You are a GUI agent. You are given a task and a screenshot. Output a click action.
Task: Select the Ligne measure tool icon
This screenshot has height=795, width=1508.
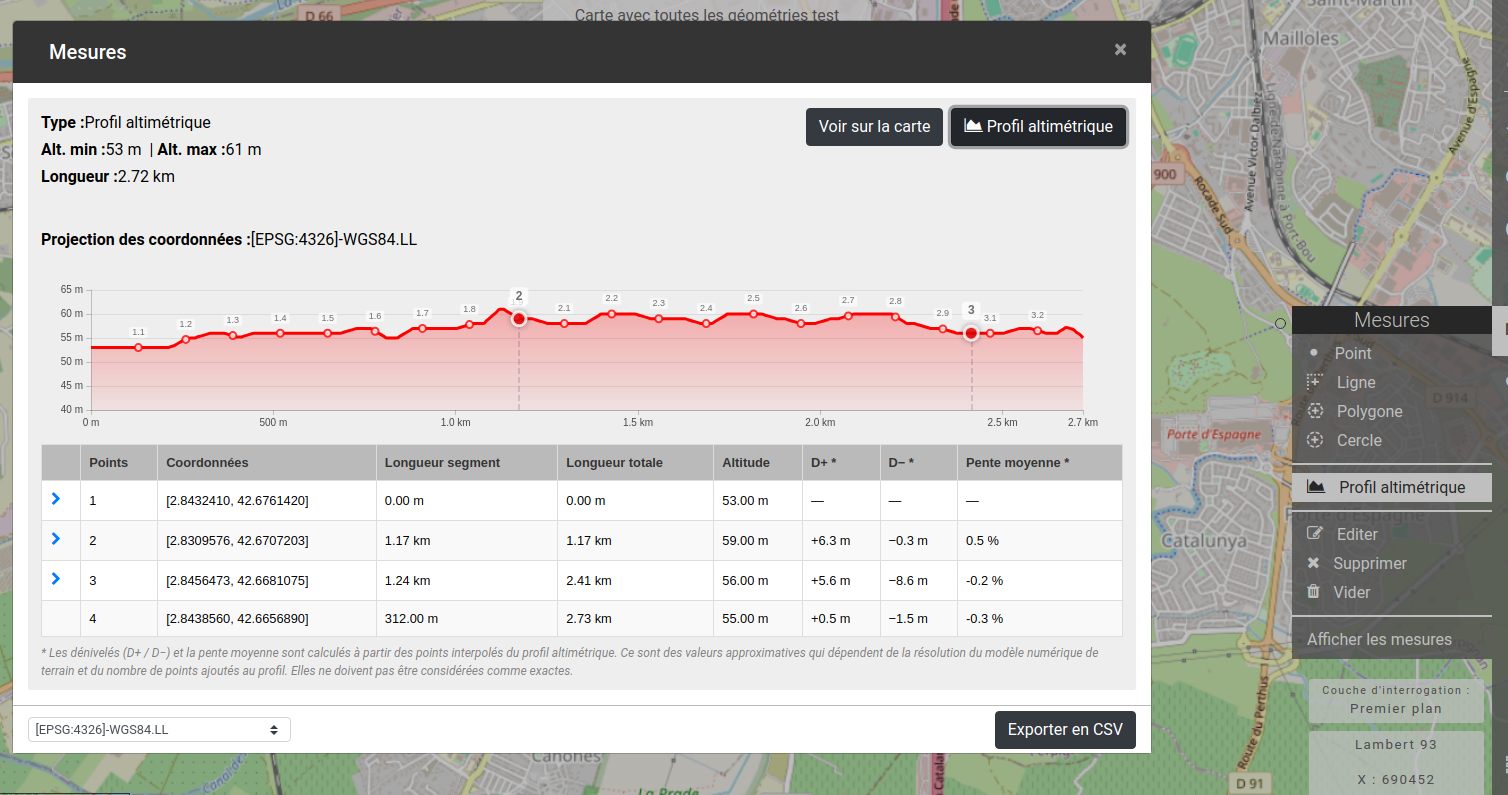click(1315, 382)
